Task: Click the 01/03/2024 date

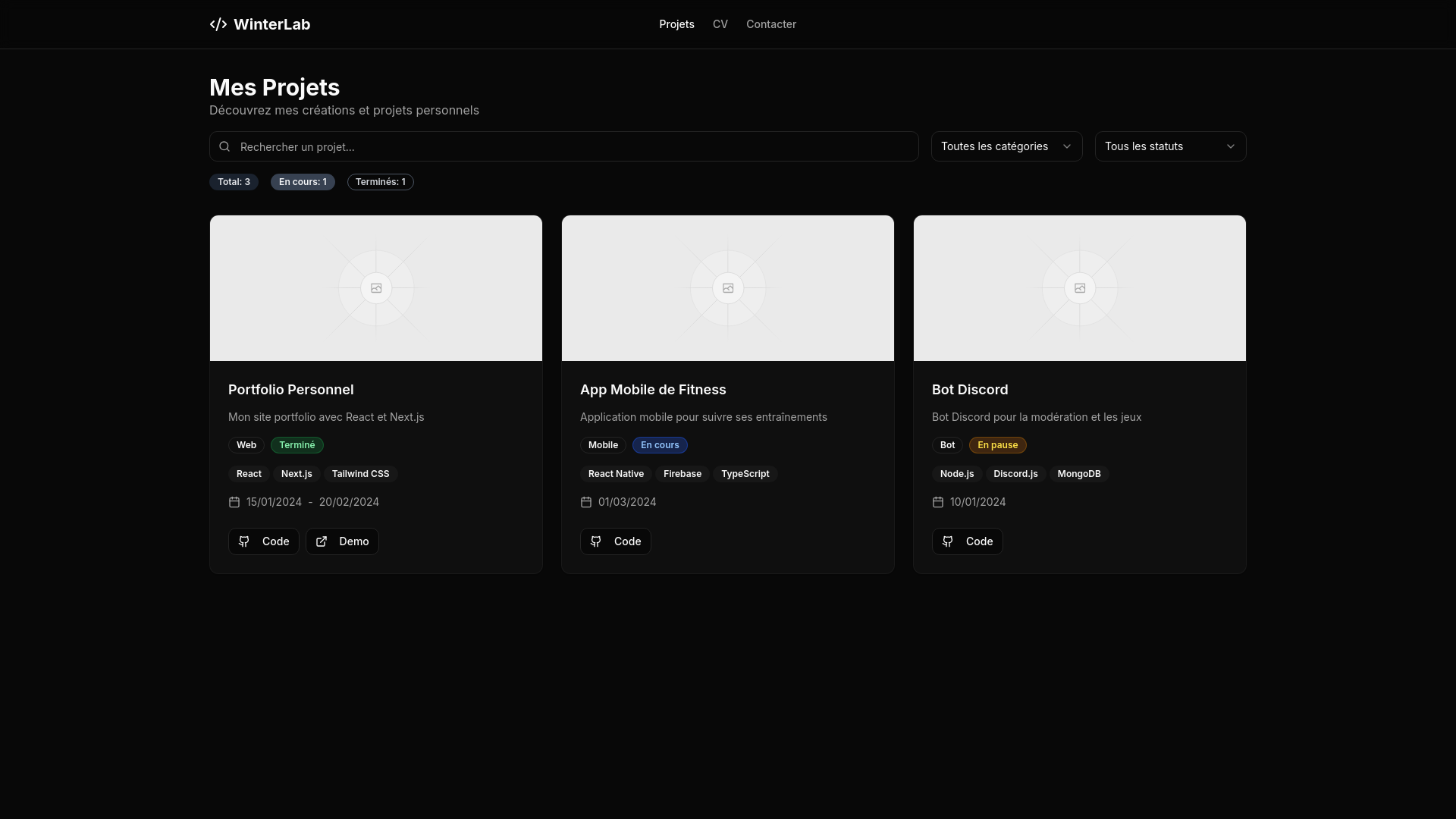Action: click(x=627, y=502)
